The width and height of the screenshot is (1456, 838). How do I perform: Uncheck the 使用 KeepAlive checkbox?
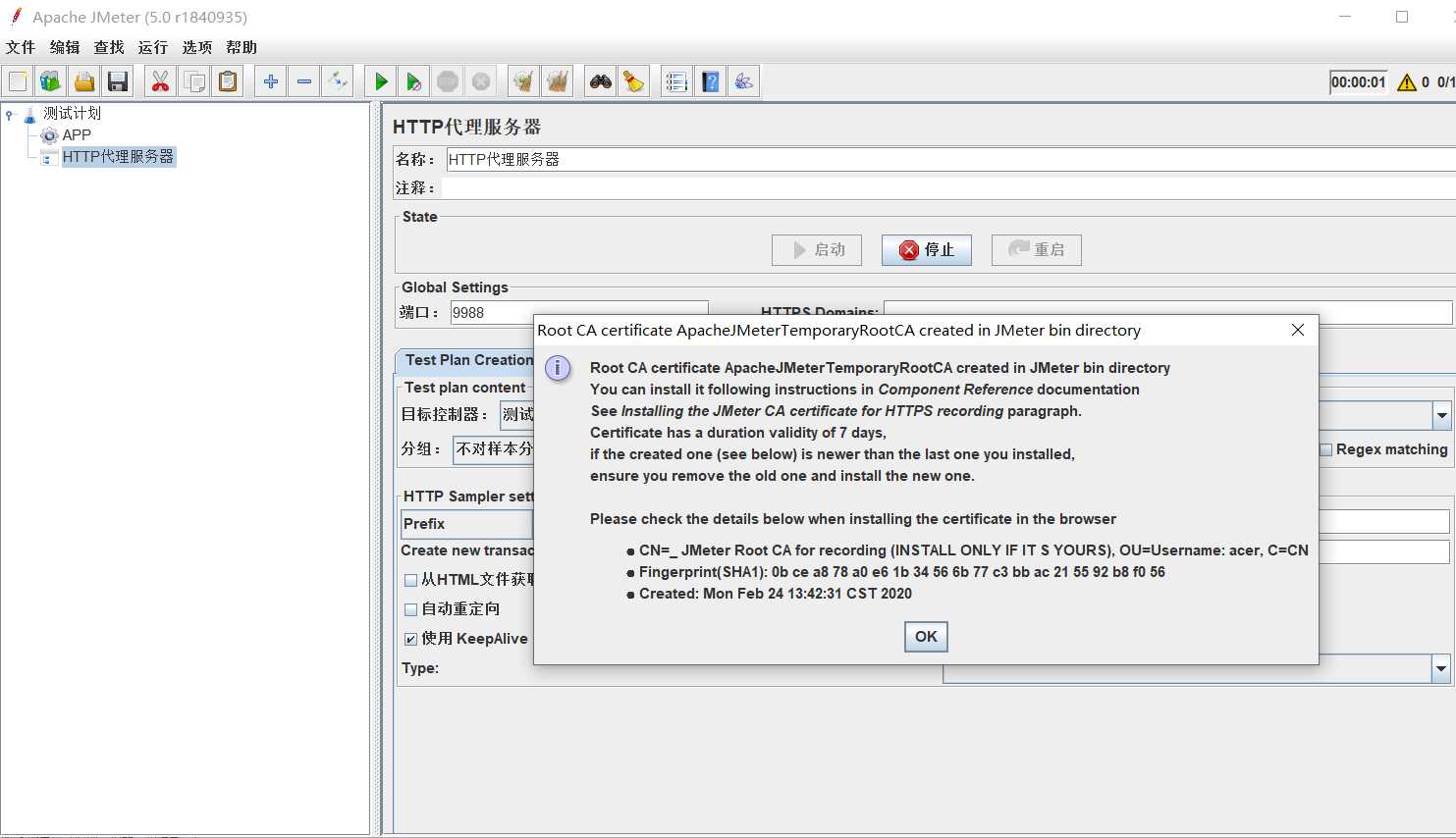(411, 639)
